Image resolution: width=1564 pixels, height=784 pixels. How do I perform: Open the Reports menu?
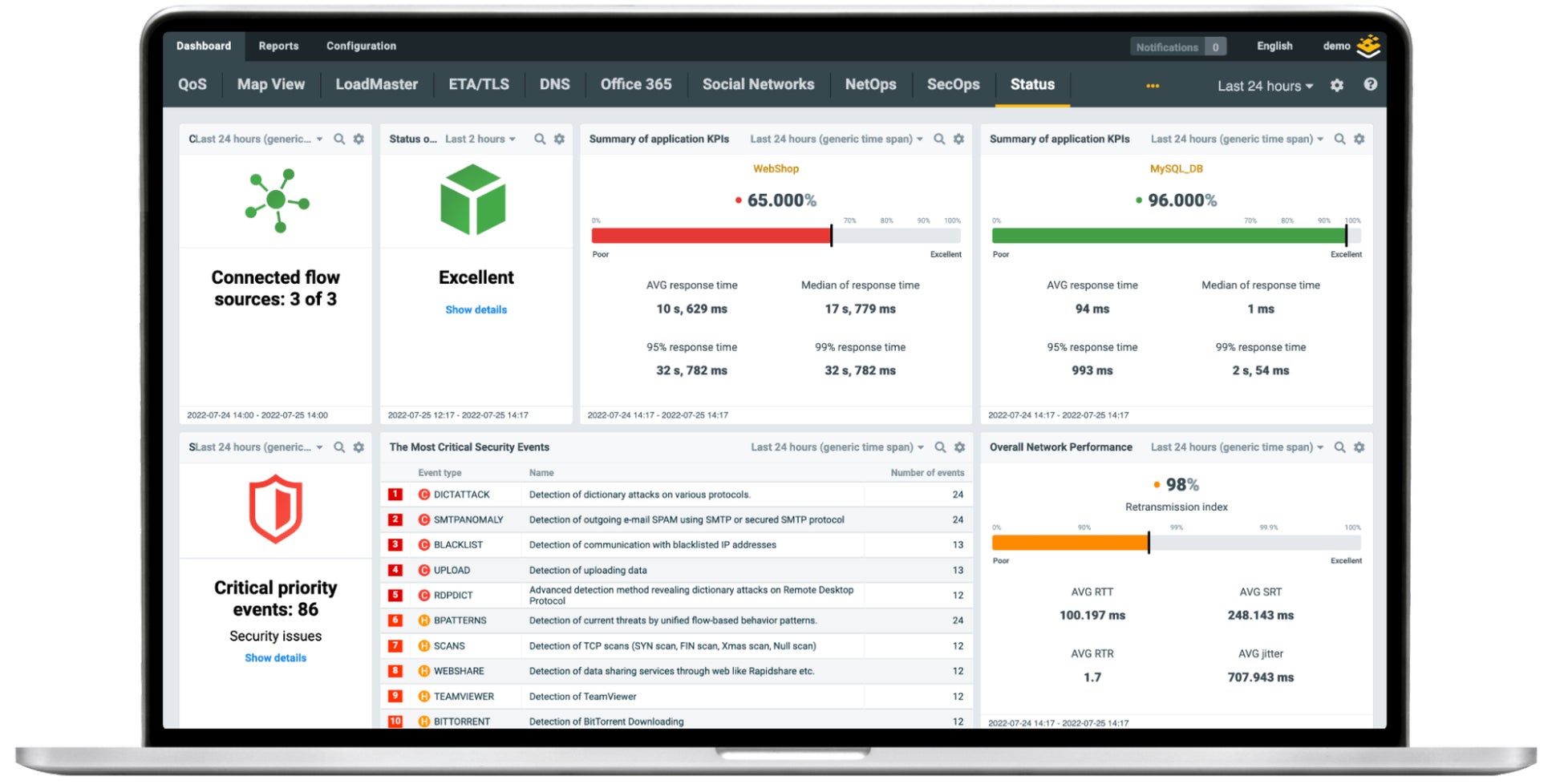278,46
